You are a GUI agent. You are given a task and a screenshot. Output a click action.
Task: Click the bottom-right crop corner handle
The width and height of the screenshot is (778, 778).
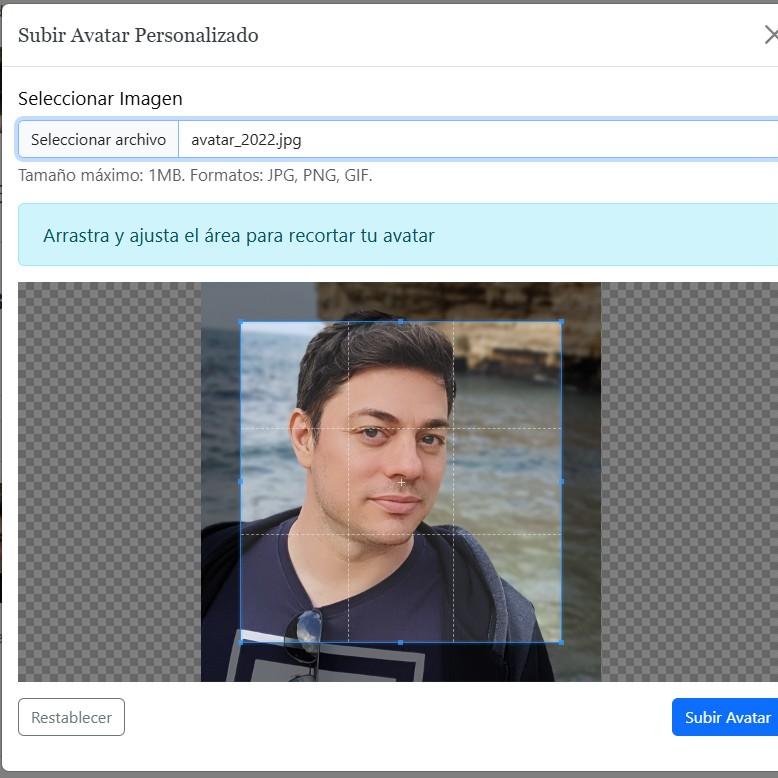[561, 642]
